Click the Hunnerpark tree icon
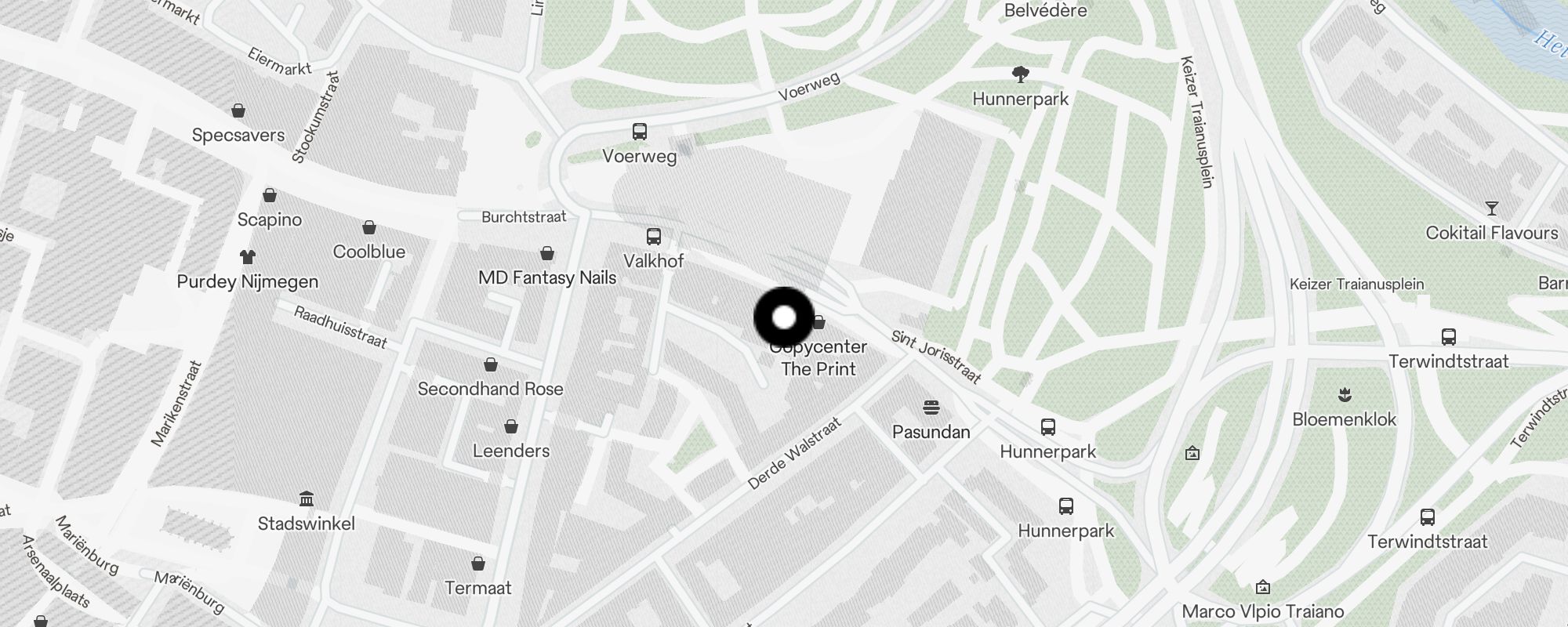 pyautogui.click(x=1020, y=74)
